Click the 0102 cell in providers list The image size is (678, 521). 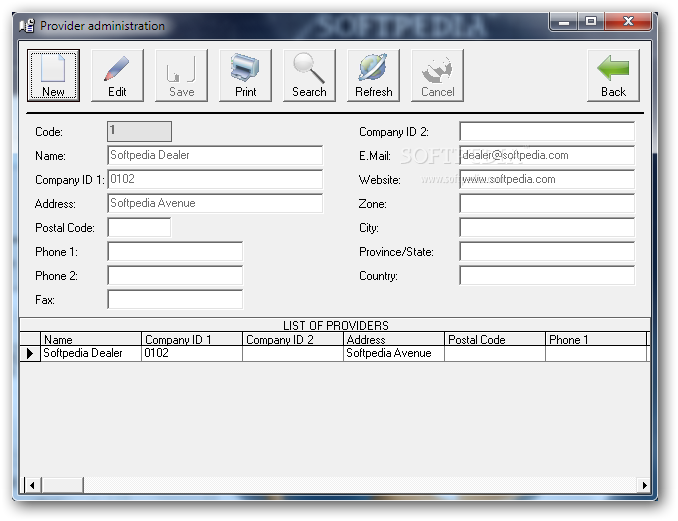192,353
